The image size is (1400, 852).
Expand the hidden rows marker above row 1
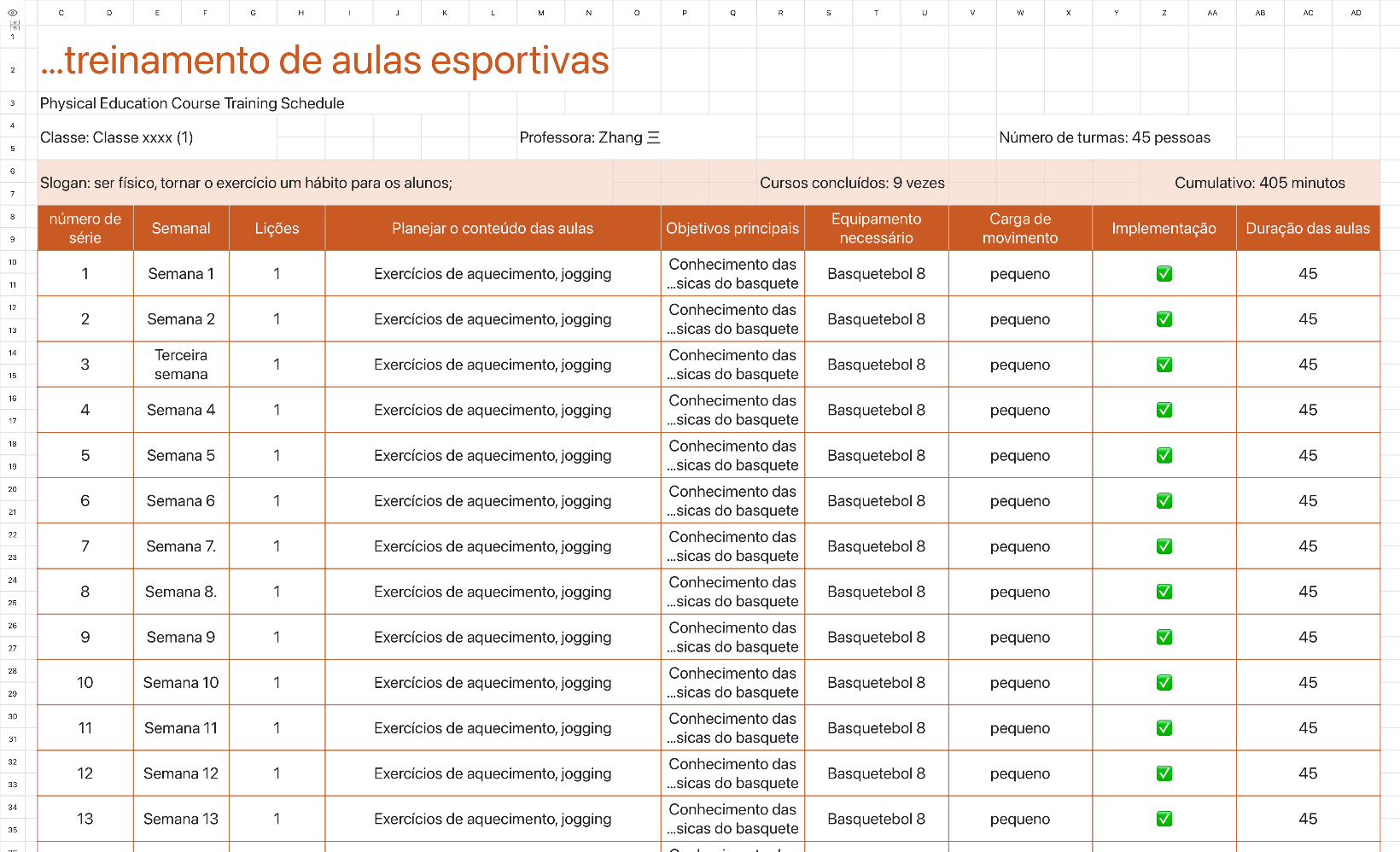pos(13,26)
